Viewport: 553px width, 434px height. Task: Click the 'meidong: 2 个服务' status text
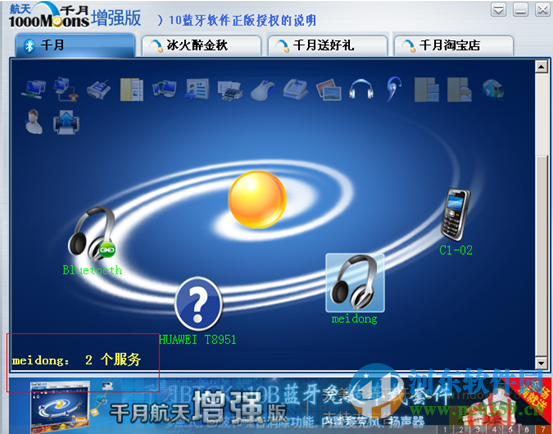(x=77, y=360)
